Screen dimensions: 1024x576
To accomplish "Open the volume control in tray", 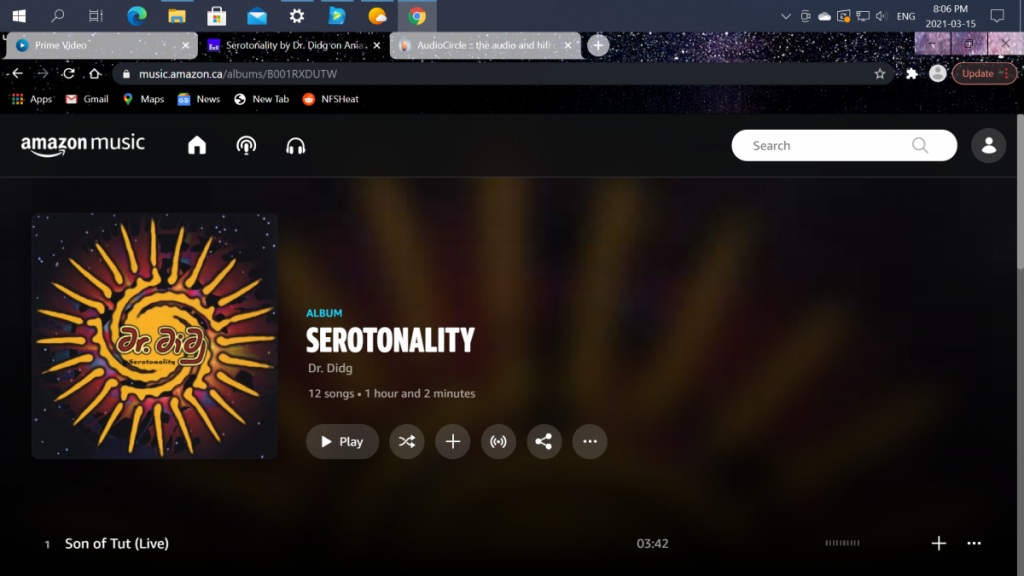I will [882, 16].
